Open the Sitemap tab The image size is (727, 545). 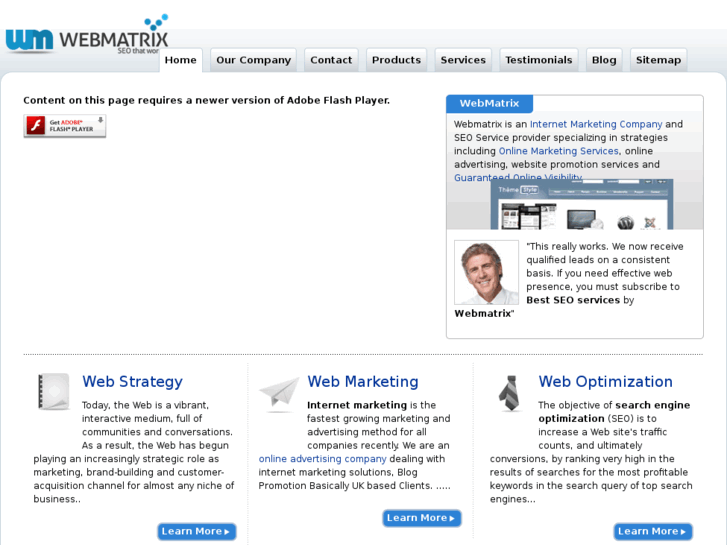click(x=658, y=60)
